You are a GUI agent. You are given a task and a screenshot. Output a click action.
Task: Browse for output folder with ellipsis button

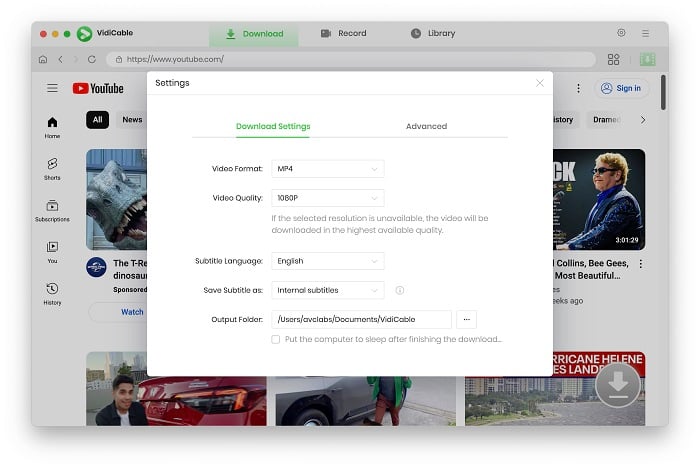click(x=467, y=319)
